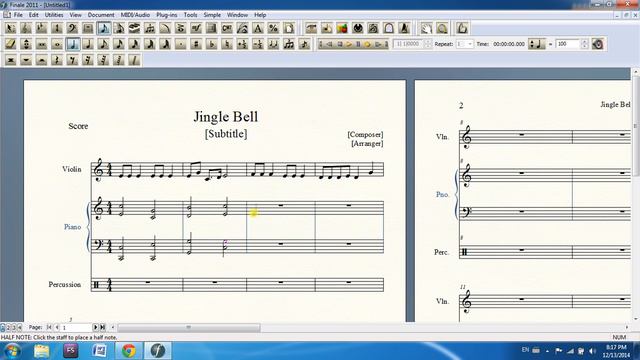Click the [Composer] placeholder text

[365, 134]
